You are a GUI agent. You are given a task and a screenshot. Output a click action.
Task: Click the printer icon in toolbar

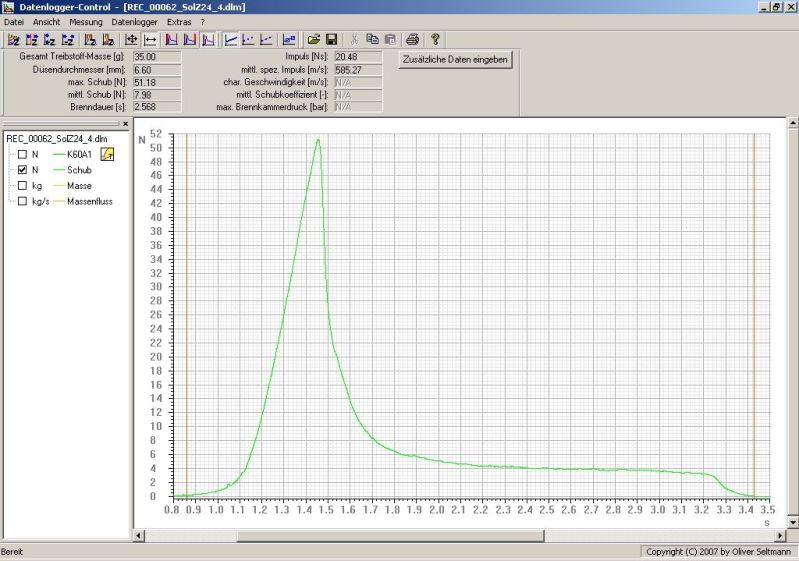click(x=412, y=40)
